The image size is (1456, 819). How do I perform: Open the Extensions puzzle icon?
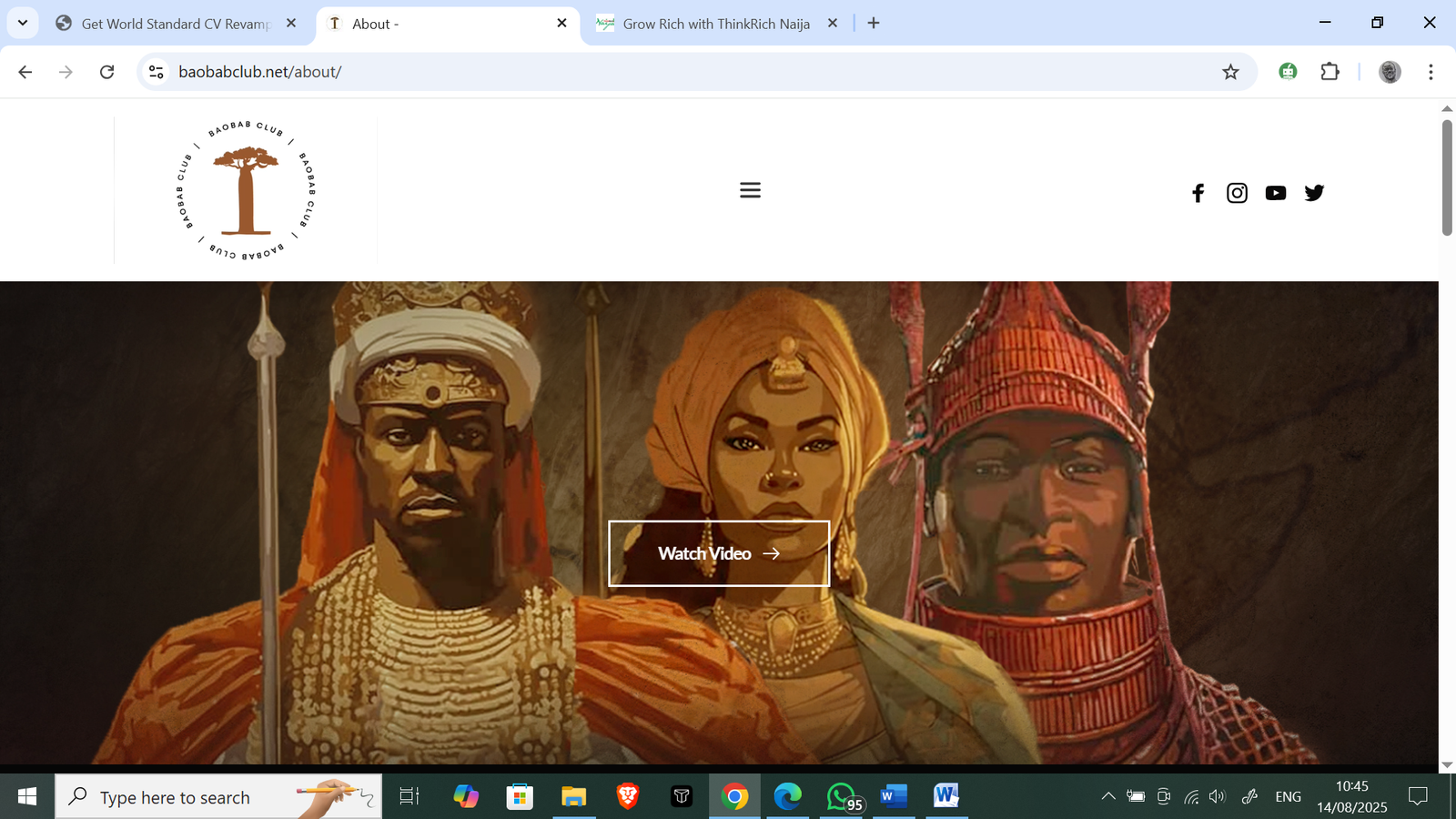[1330, 71]
